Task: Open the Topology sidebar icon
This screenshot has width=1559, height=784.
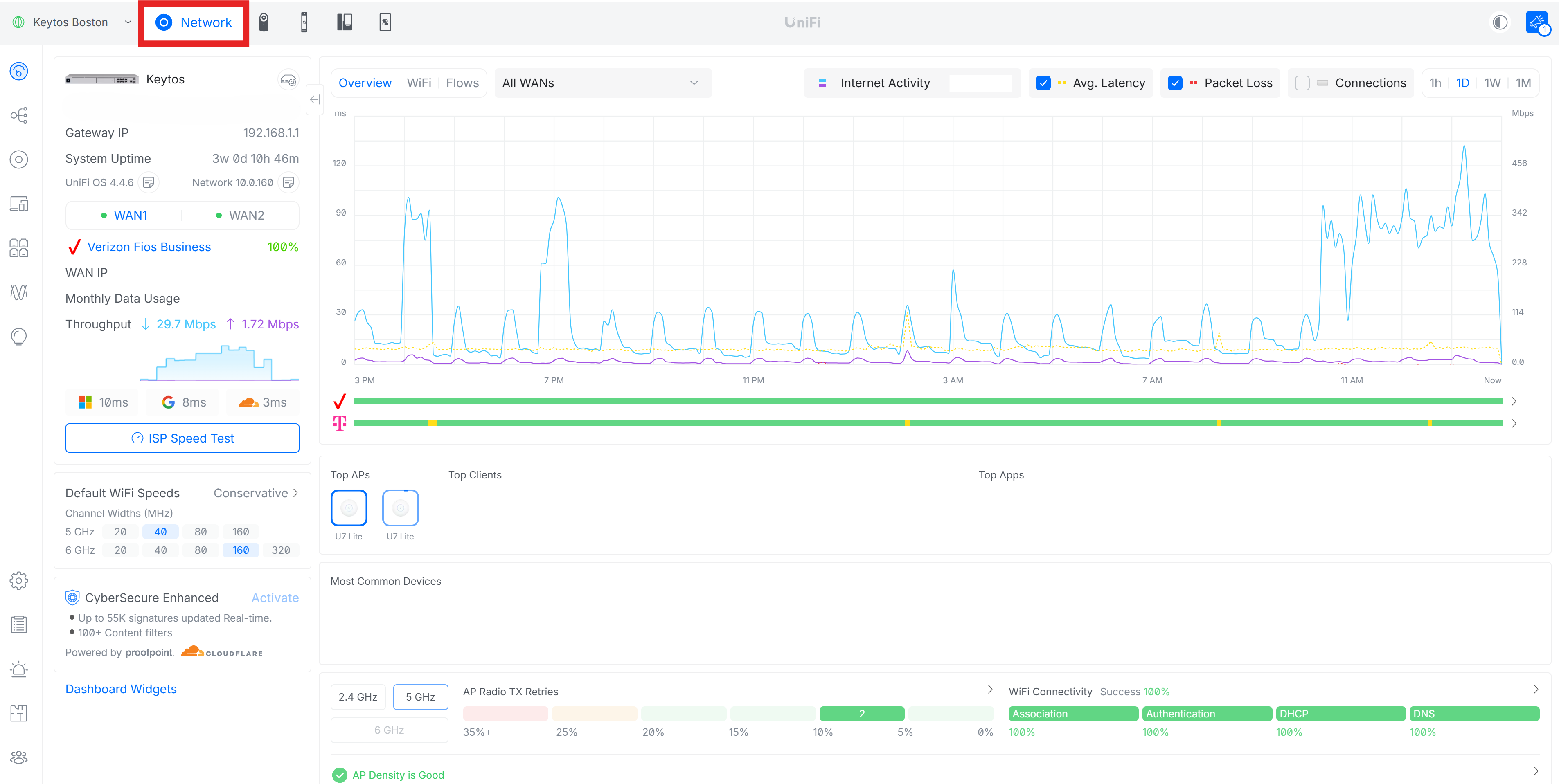Action: pos(19,115)
